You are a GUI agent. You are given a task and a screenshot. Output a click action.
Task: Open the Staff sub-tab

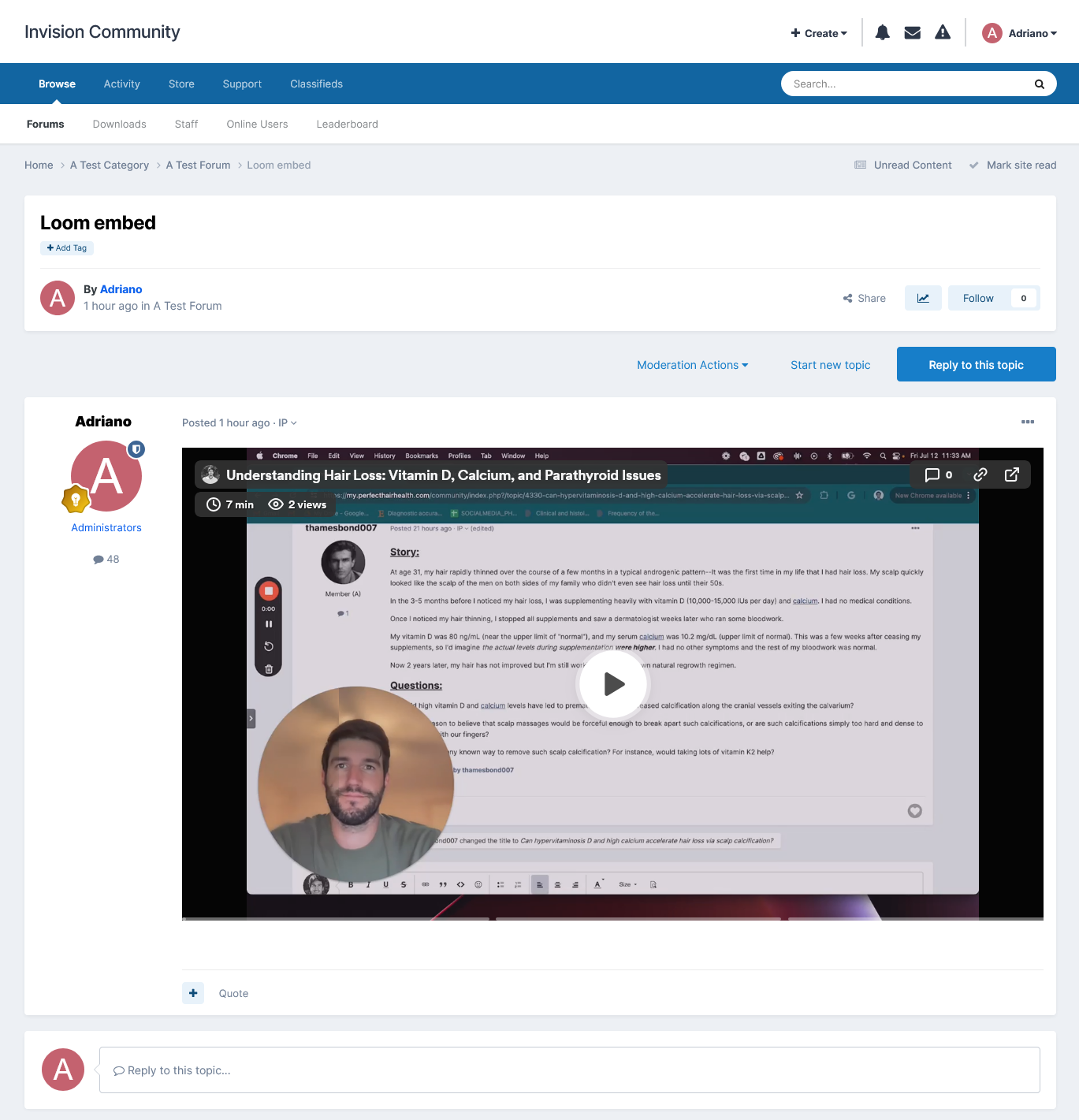pyautogui.click(x=187, y=124)
